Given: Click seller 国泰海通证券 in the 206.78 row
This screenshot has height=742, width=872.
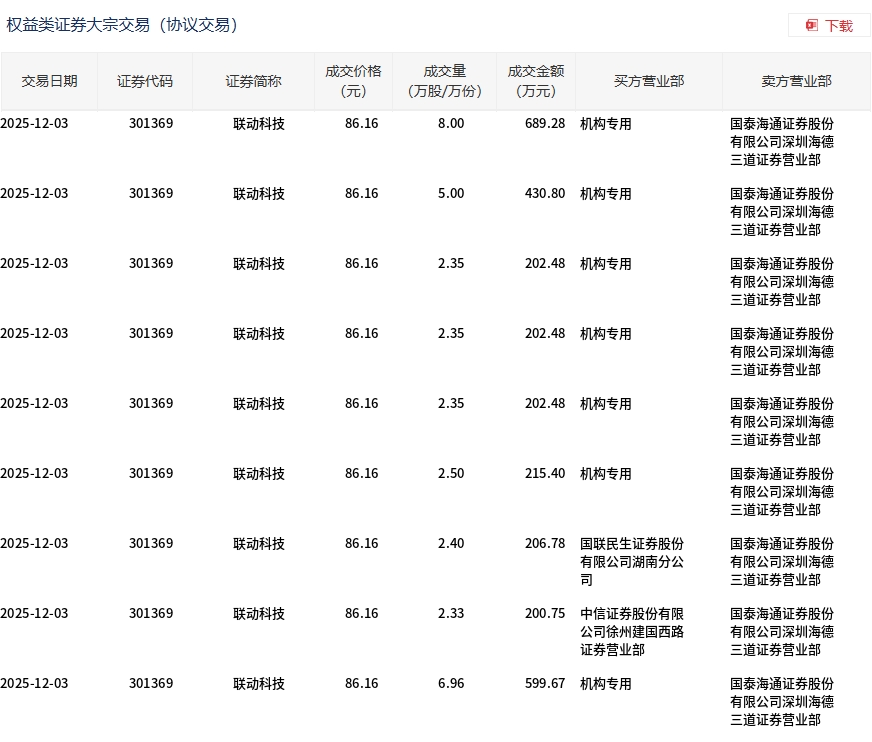Looking at the screenshot, I should coord(782,562).
